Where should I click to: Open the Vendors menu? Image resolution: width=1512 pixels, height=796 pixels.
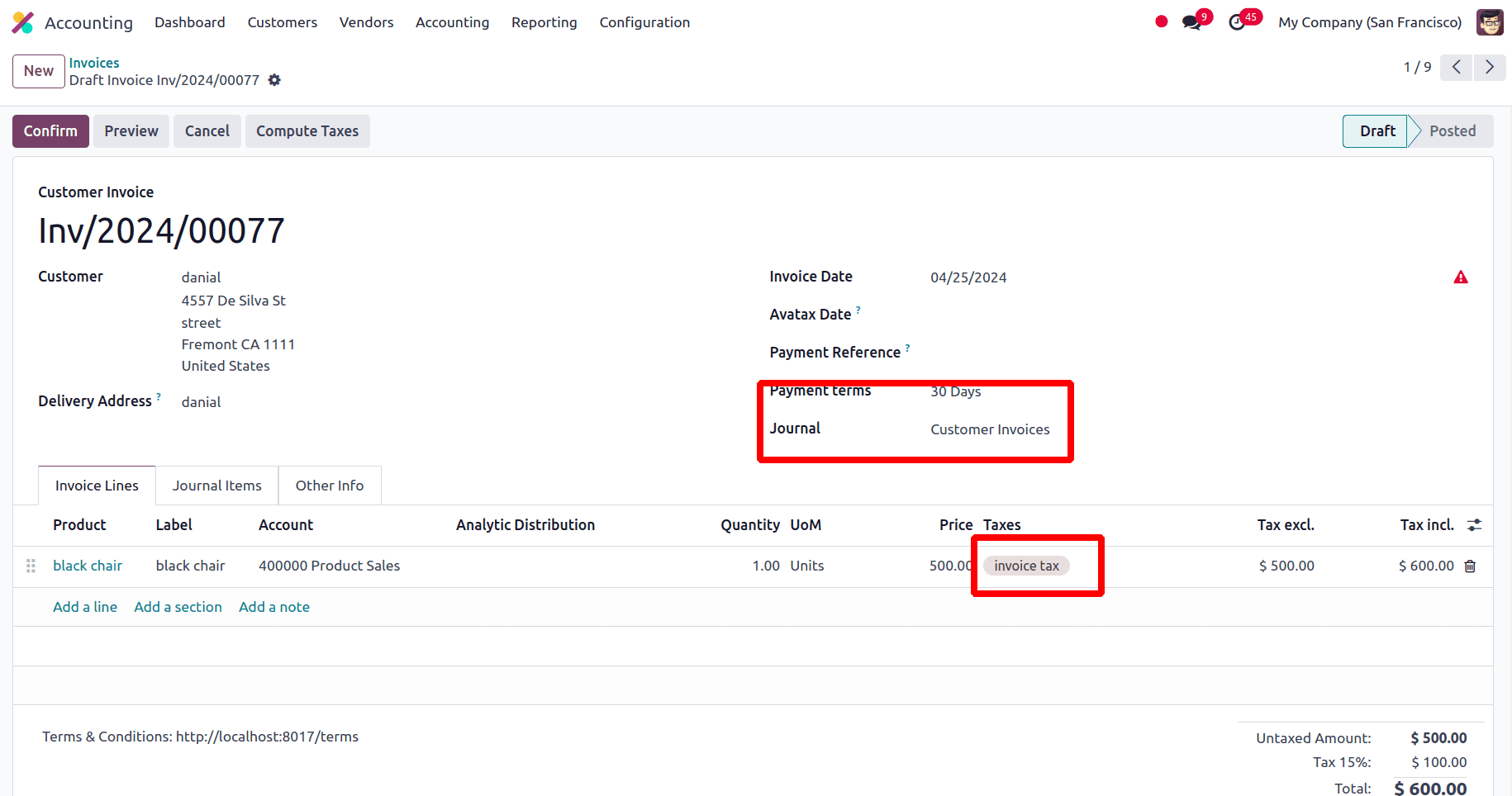(366, 22)
